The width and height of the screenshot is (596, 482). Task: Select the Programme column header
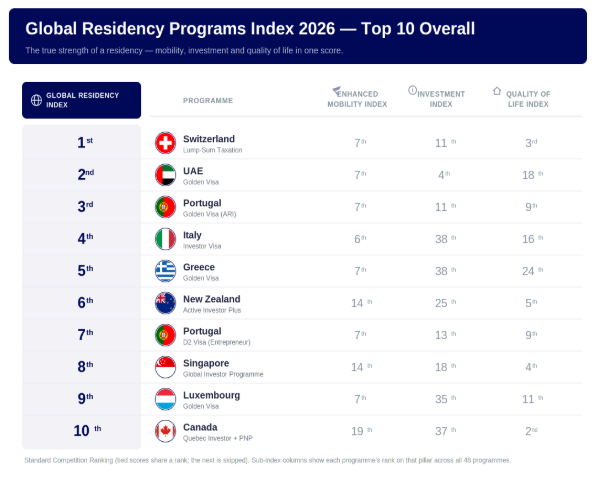tap(208, 101)
